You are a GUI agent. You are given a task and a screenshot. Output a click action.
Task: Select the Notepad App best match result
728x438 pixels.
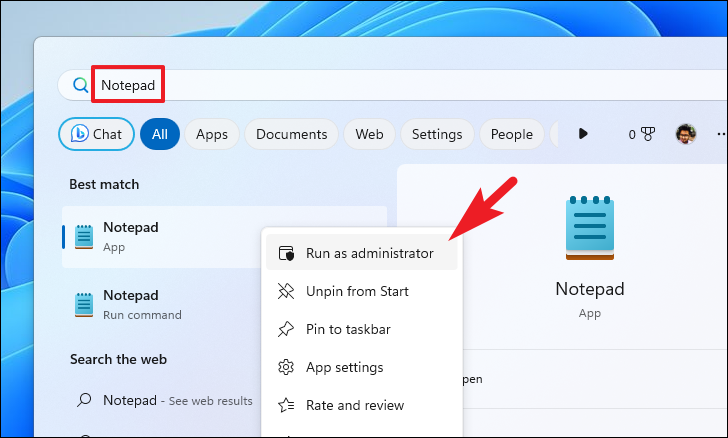tap(225, 237)
